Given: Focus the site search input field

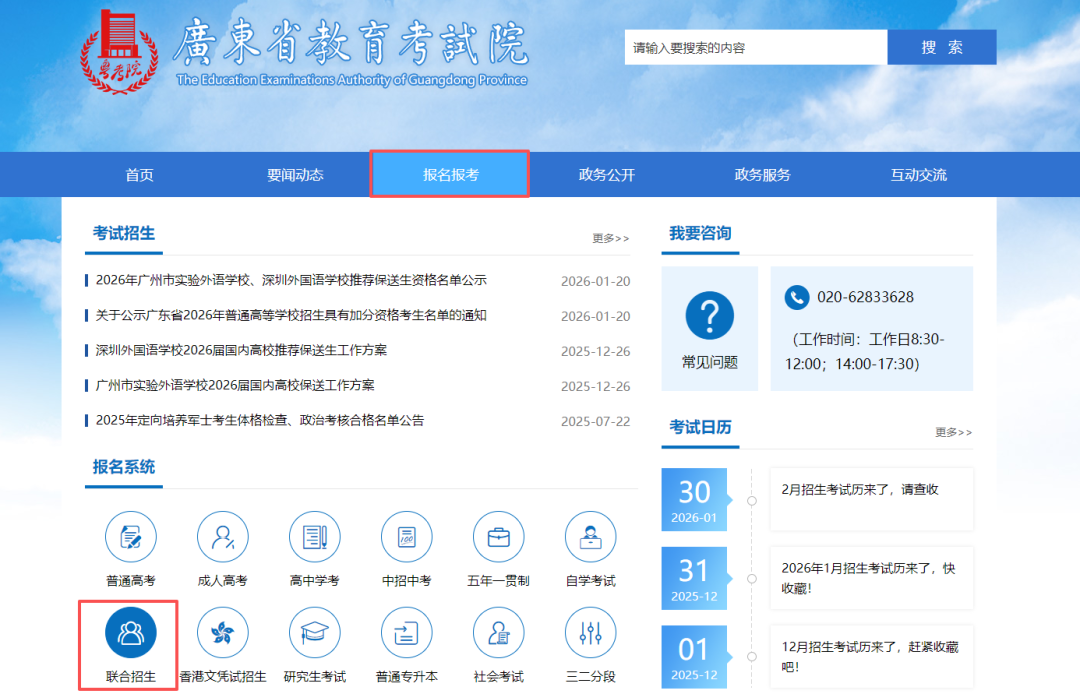Looking at the screenshot, I should (x=755, y=47).
